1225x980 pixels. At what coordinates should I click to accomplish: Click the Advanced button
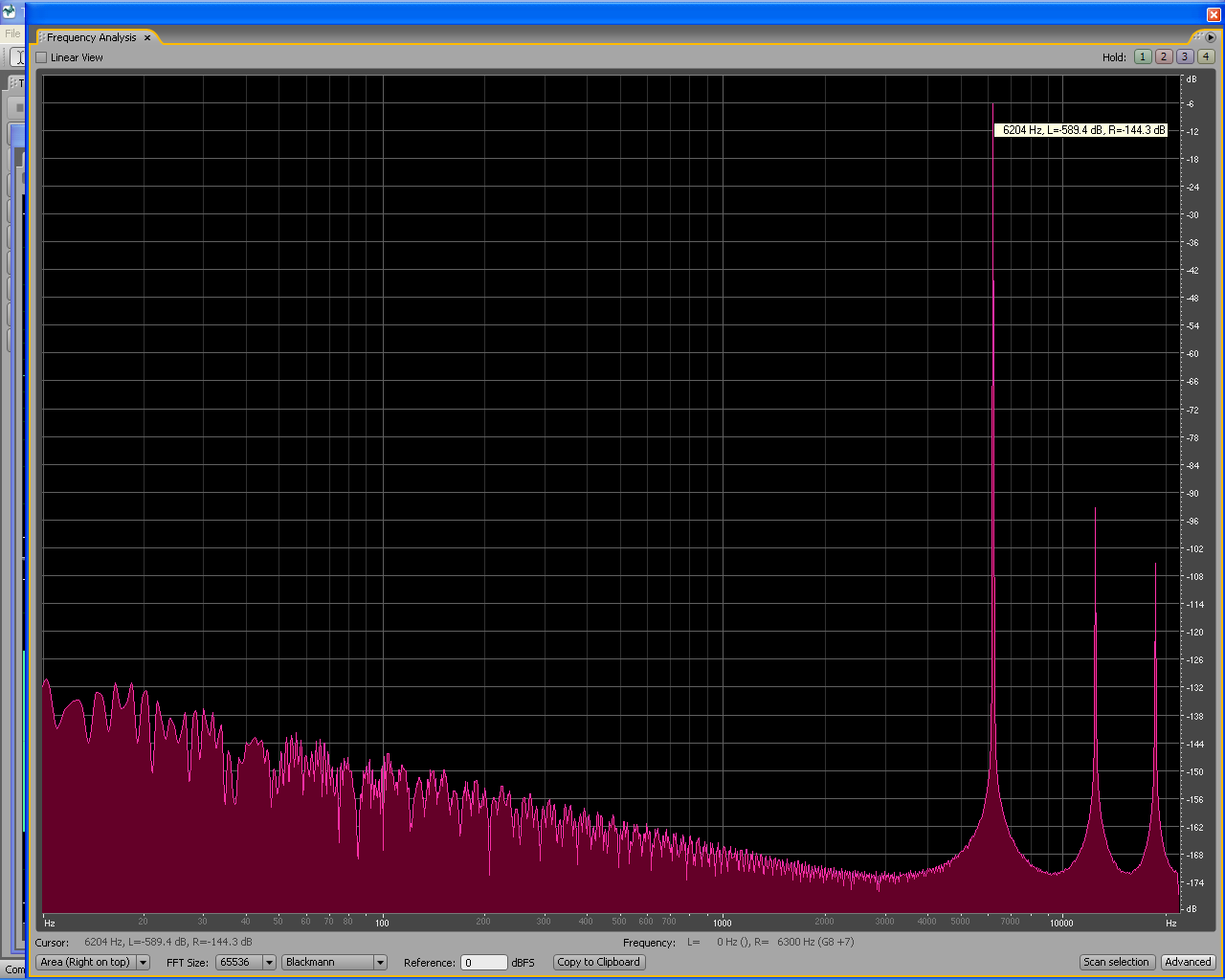point(1188,962)
